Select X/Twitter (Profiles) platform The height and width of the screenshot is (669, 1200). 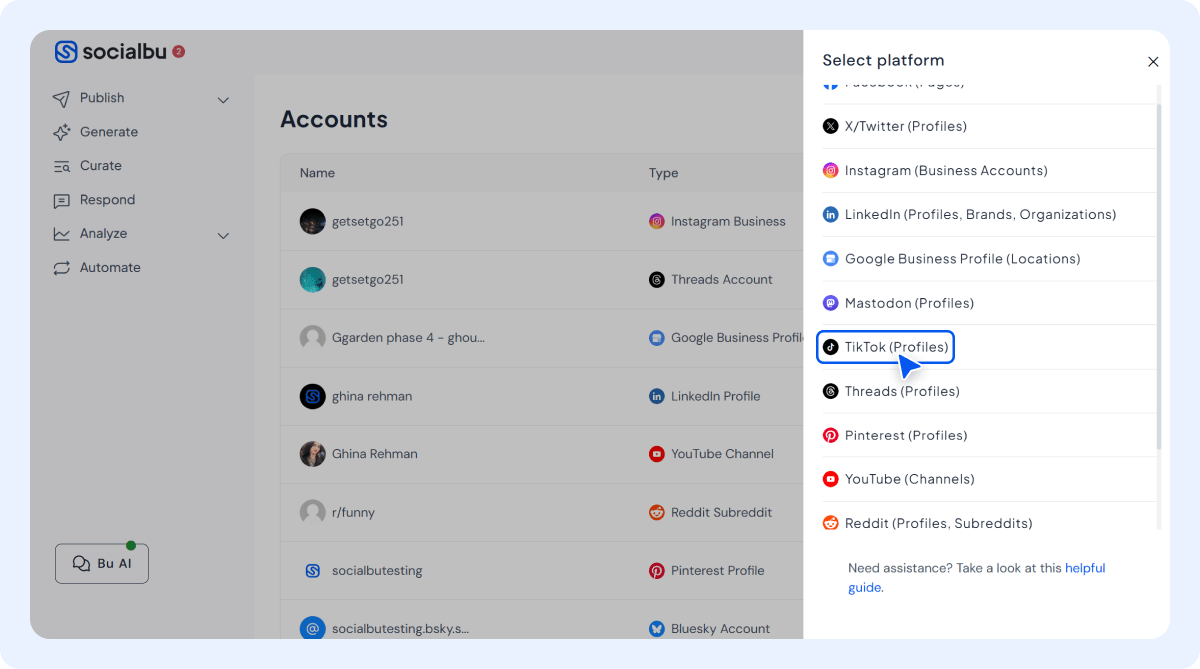point(905,127)
